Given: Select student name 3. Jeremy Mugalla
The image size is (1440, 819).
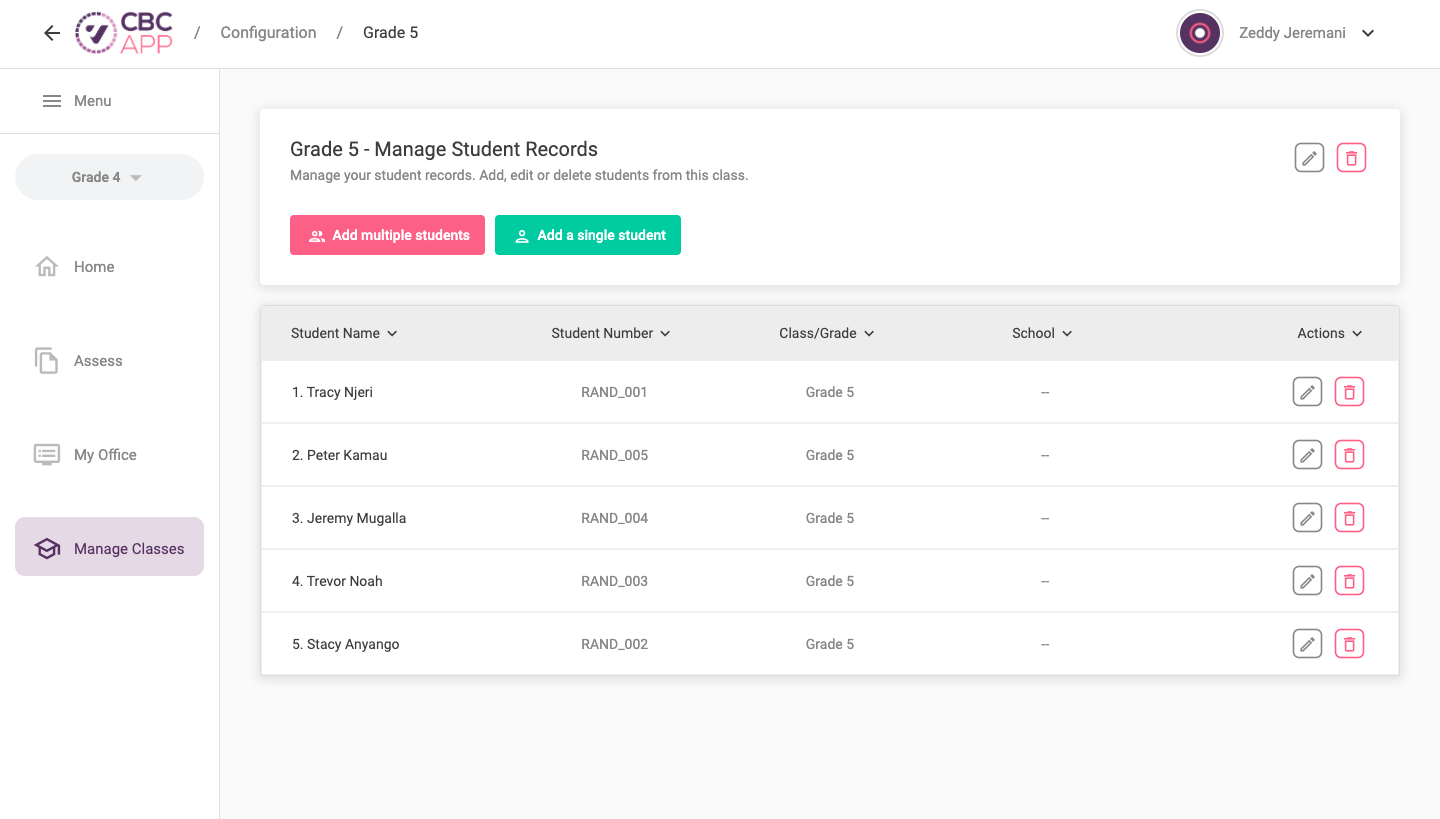Looking at the screenshot, I should click(349, 518).
